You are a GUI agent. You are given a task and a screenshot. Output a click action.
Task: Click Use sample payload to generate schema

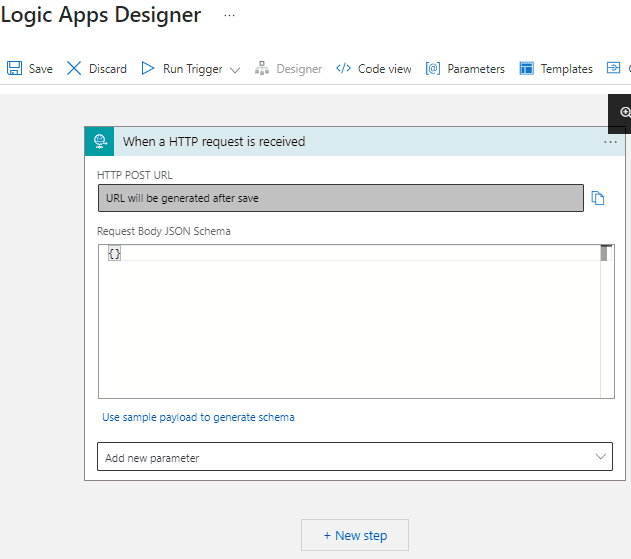point(198,417)
